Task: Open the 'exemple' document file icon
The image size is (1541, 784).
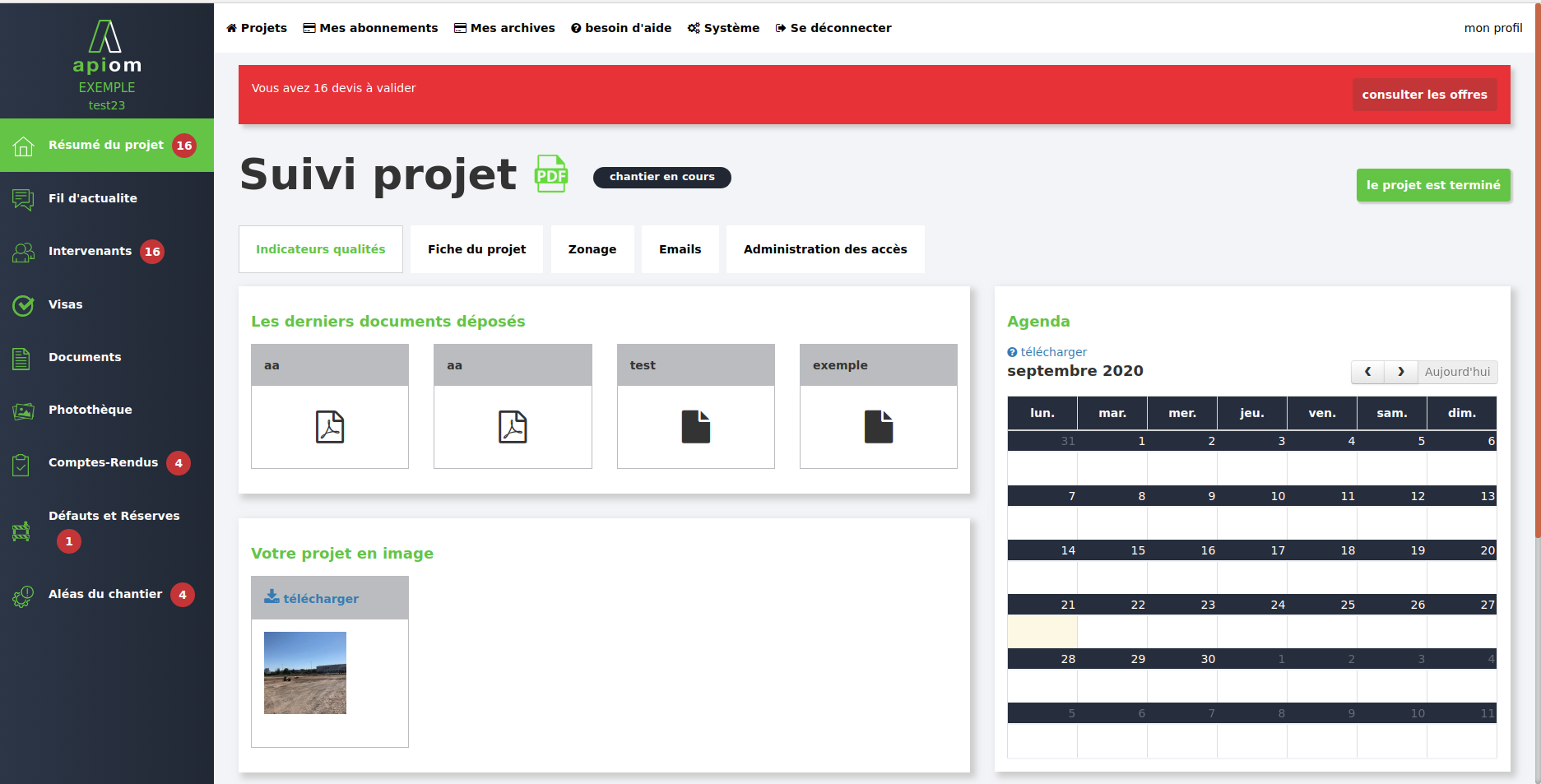Action: coord(878,427)
